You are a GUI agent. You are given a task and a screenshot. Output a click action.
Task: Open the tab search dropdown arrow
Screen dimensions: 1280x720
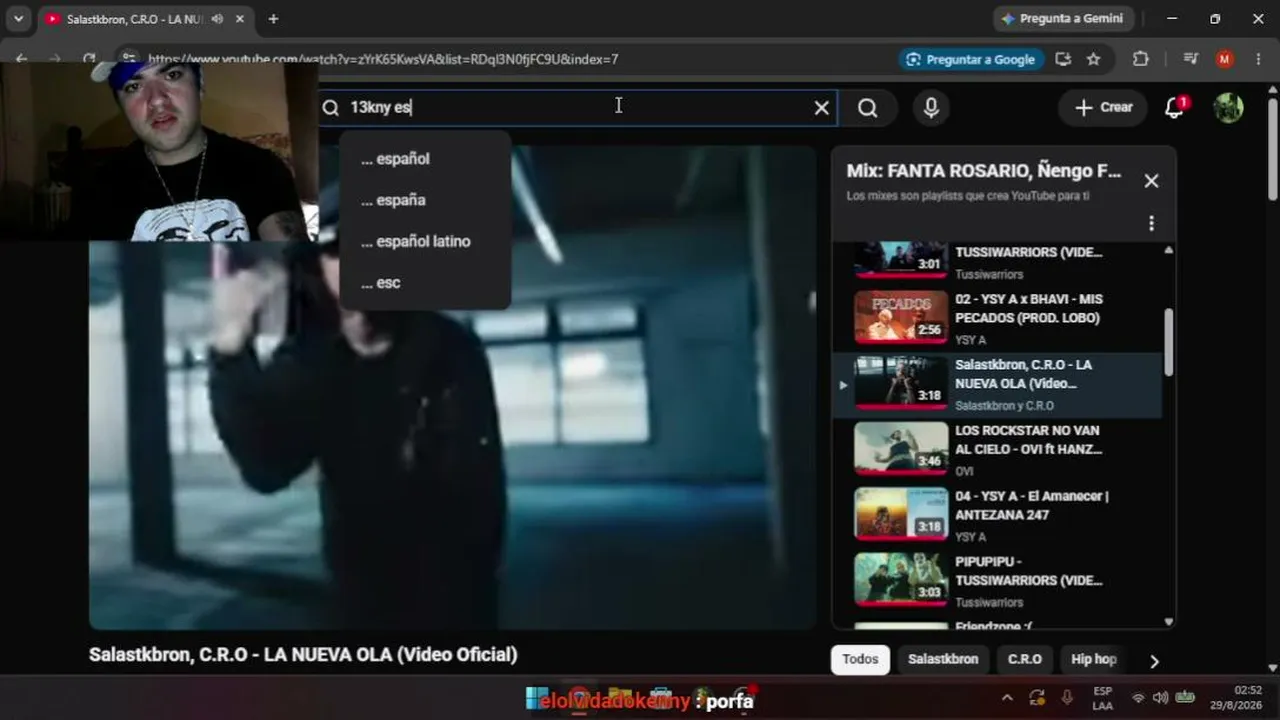[x=18, y=19]
